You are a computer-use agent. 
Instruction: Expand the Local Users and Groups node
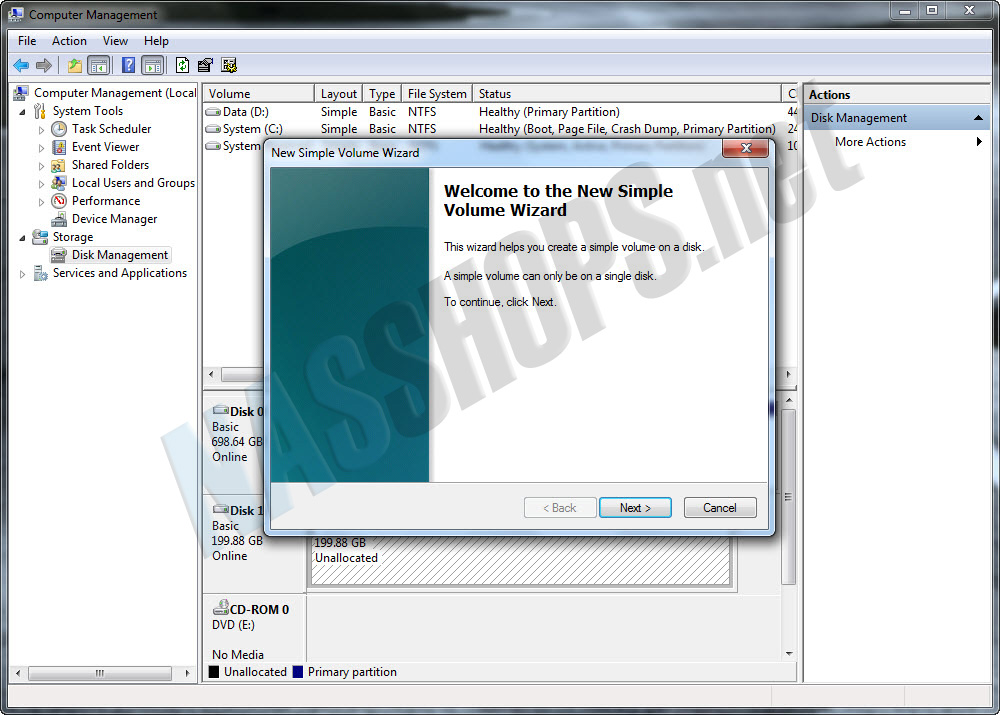pos(41,184)
